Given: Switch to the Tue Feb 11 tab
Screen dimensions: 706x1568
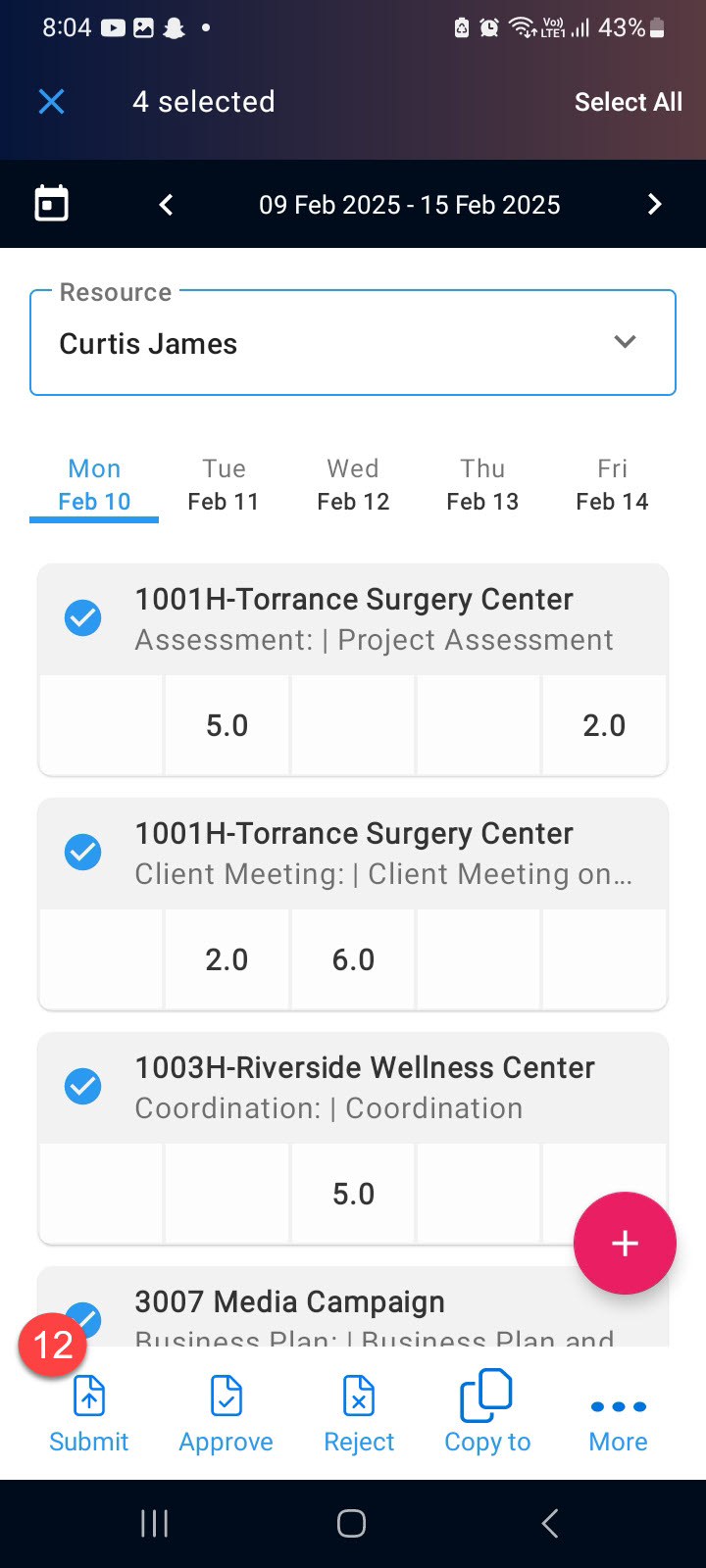Looking at the screenshot, I should 224,485.
